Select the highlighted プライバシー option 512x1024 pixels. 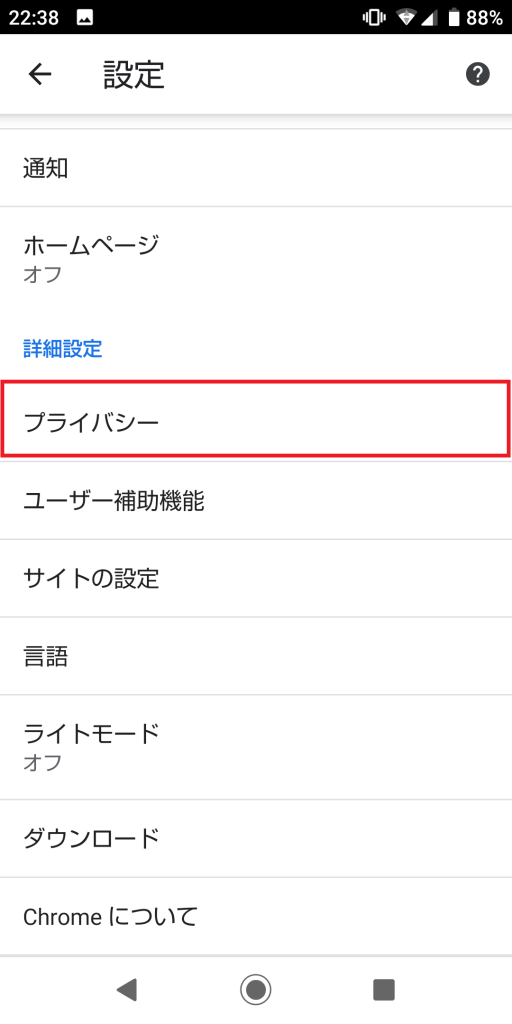point(256,418)
